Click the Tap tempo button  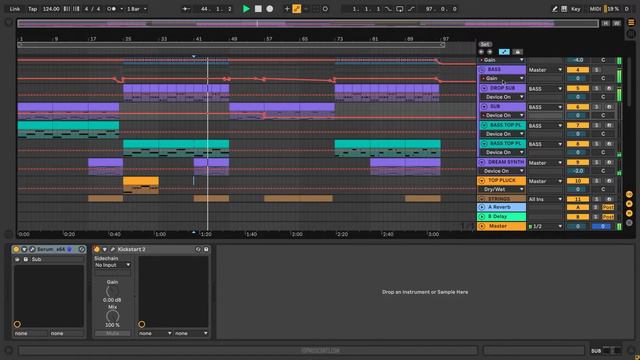coord(32,9)
